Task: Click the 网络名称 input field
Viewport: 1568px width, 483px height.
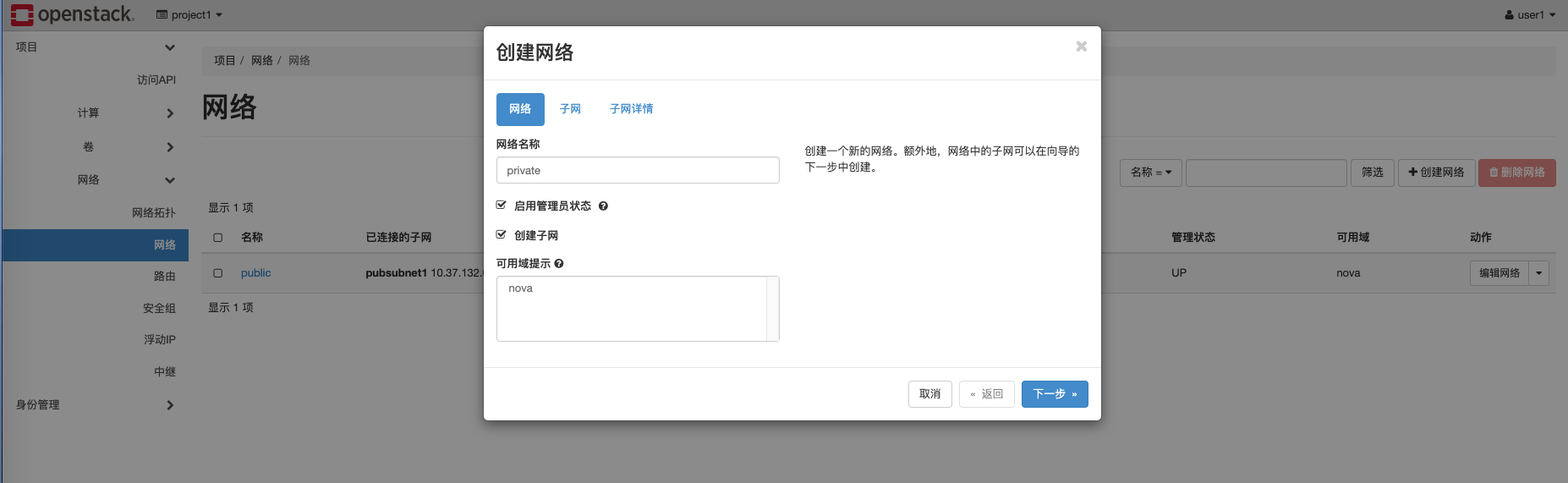Action: click(x=638, y=170)
